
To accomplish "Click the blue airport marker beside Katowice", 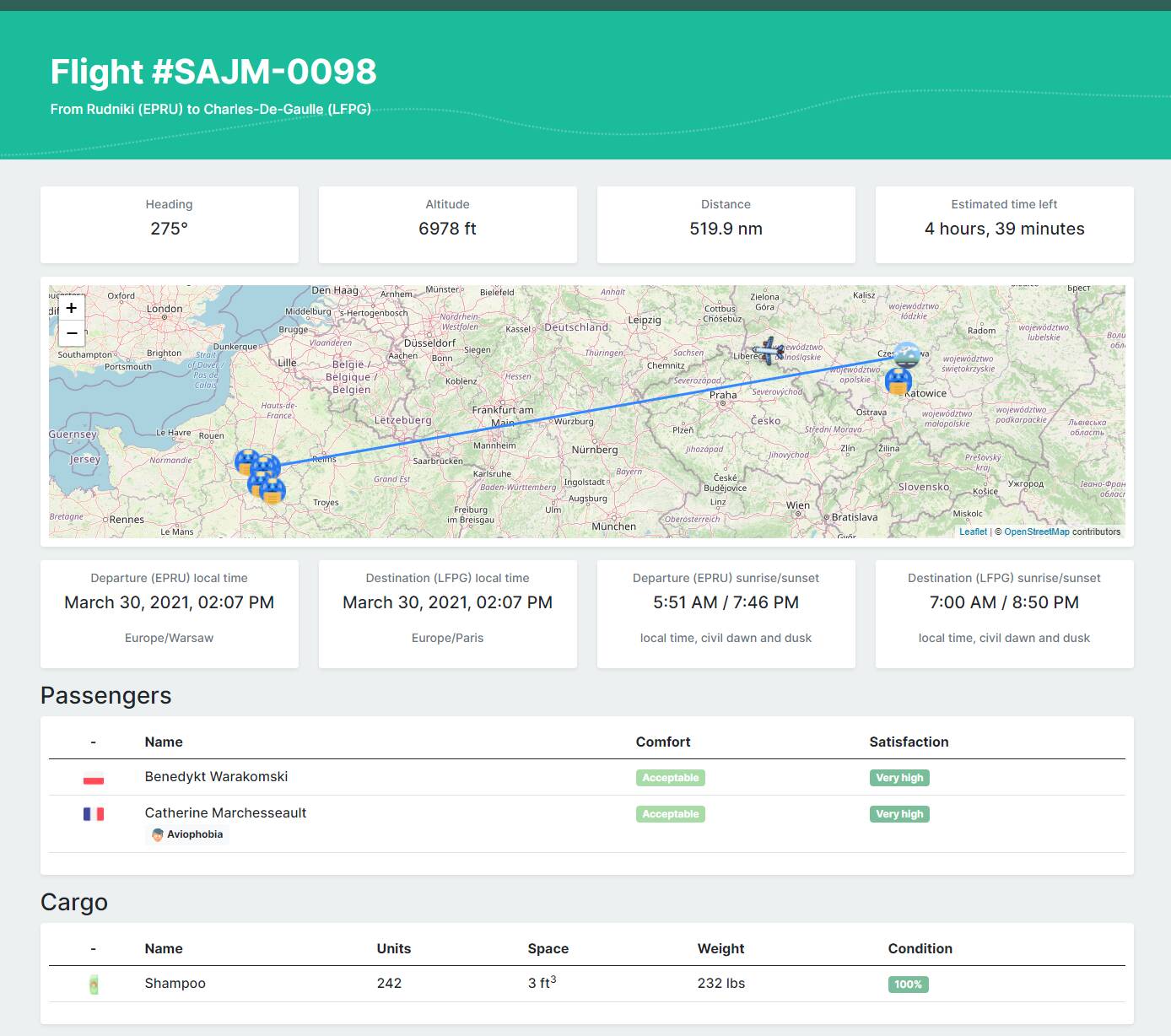I will click(x=898, y=381).
